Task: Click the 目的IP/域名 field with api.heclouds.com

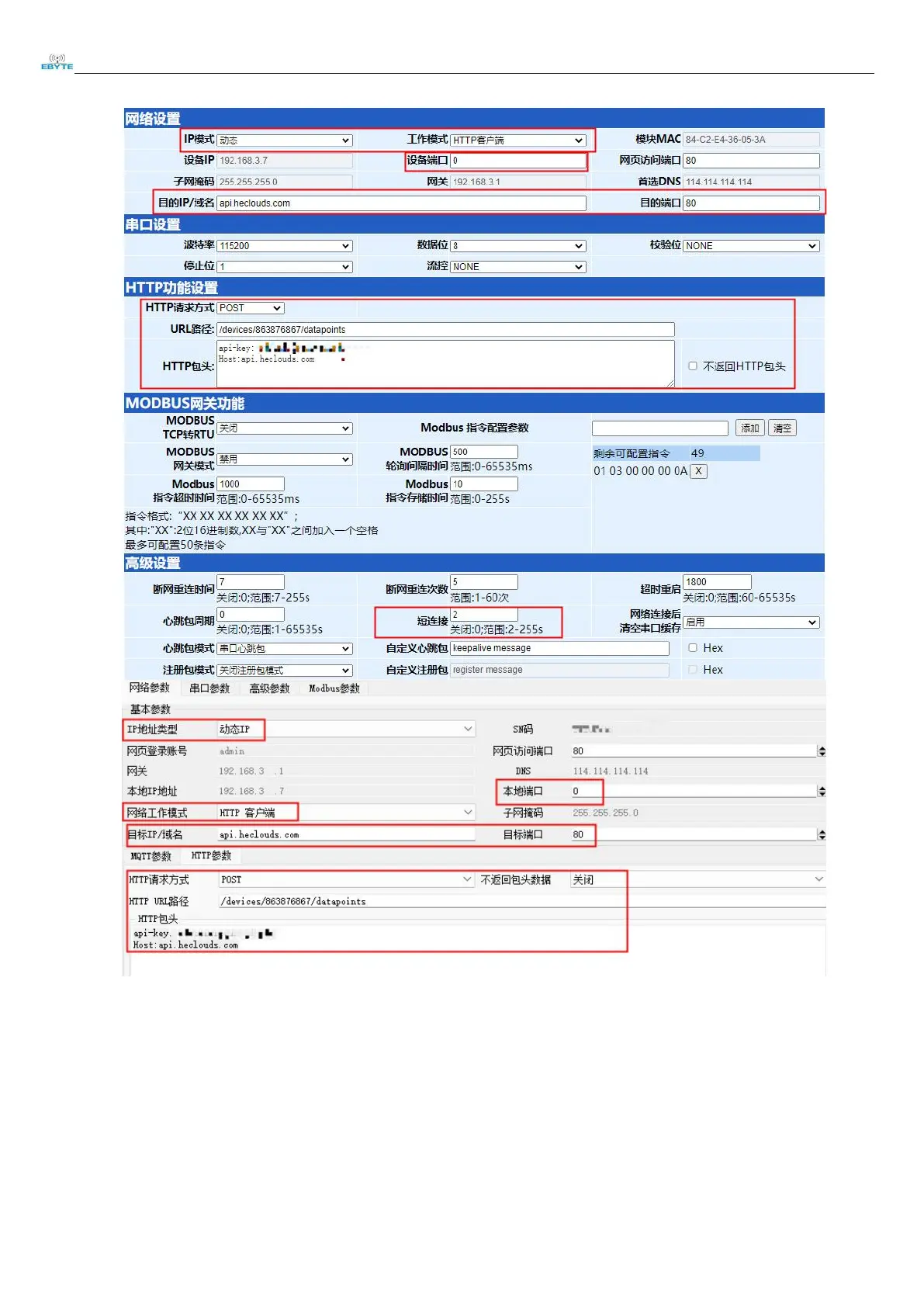Action: 401,203
